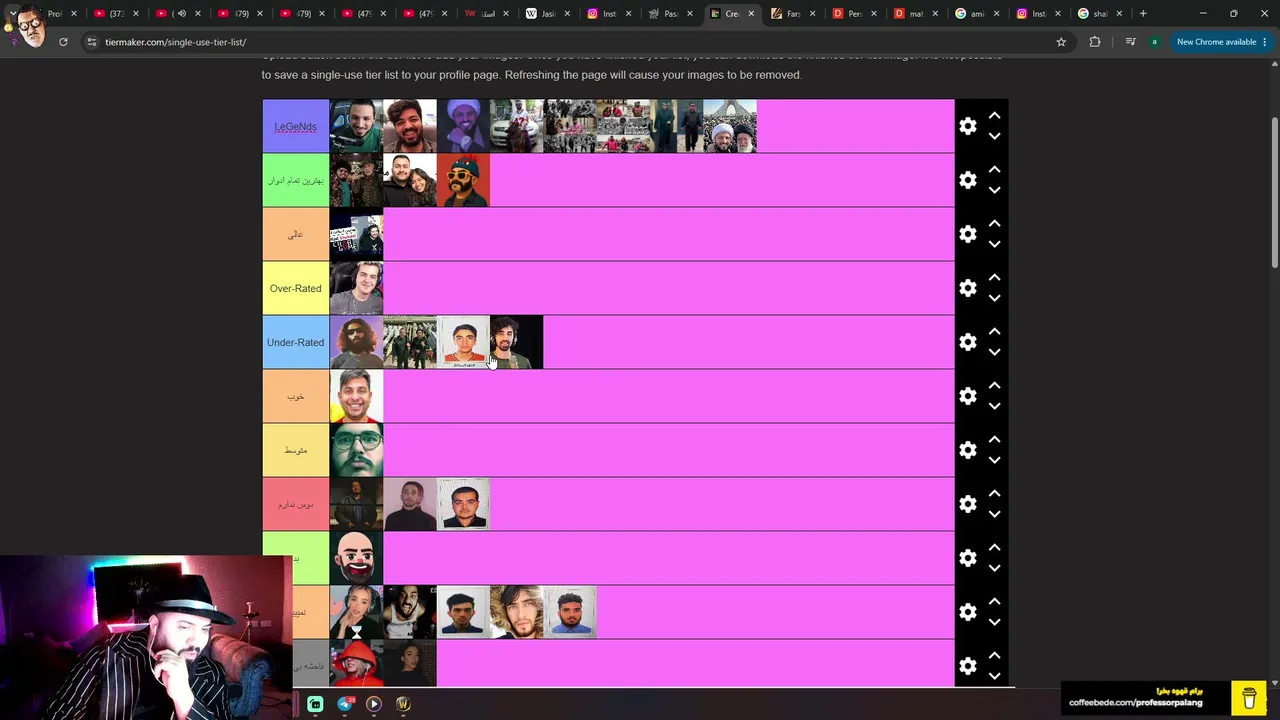Image resolution: width=1280 pixels, height=720 pixels.
Task: Select the white-turban man thumbnail in LeGeNds
Action: click(x=463, y=126)
